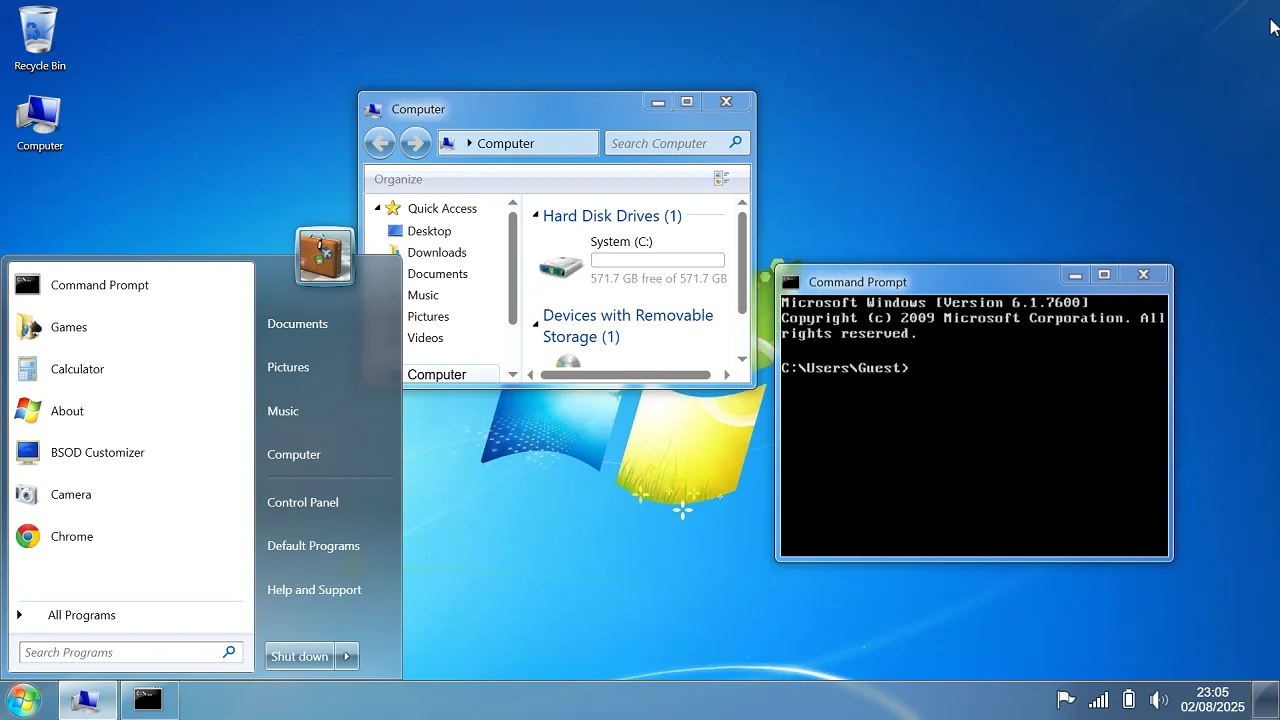
Task: Open BSOD Customizer from the Start menu
Action: coord(97,452)
